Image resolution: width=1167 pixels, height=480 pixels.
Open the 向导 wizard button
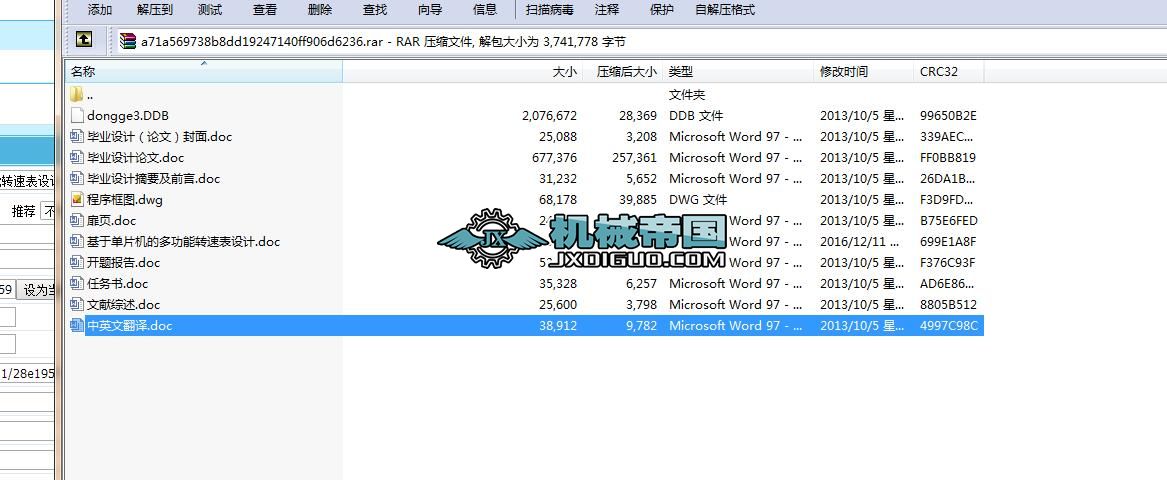[429, 10]
